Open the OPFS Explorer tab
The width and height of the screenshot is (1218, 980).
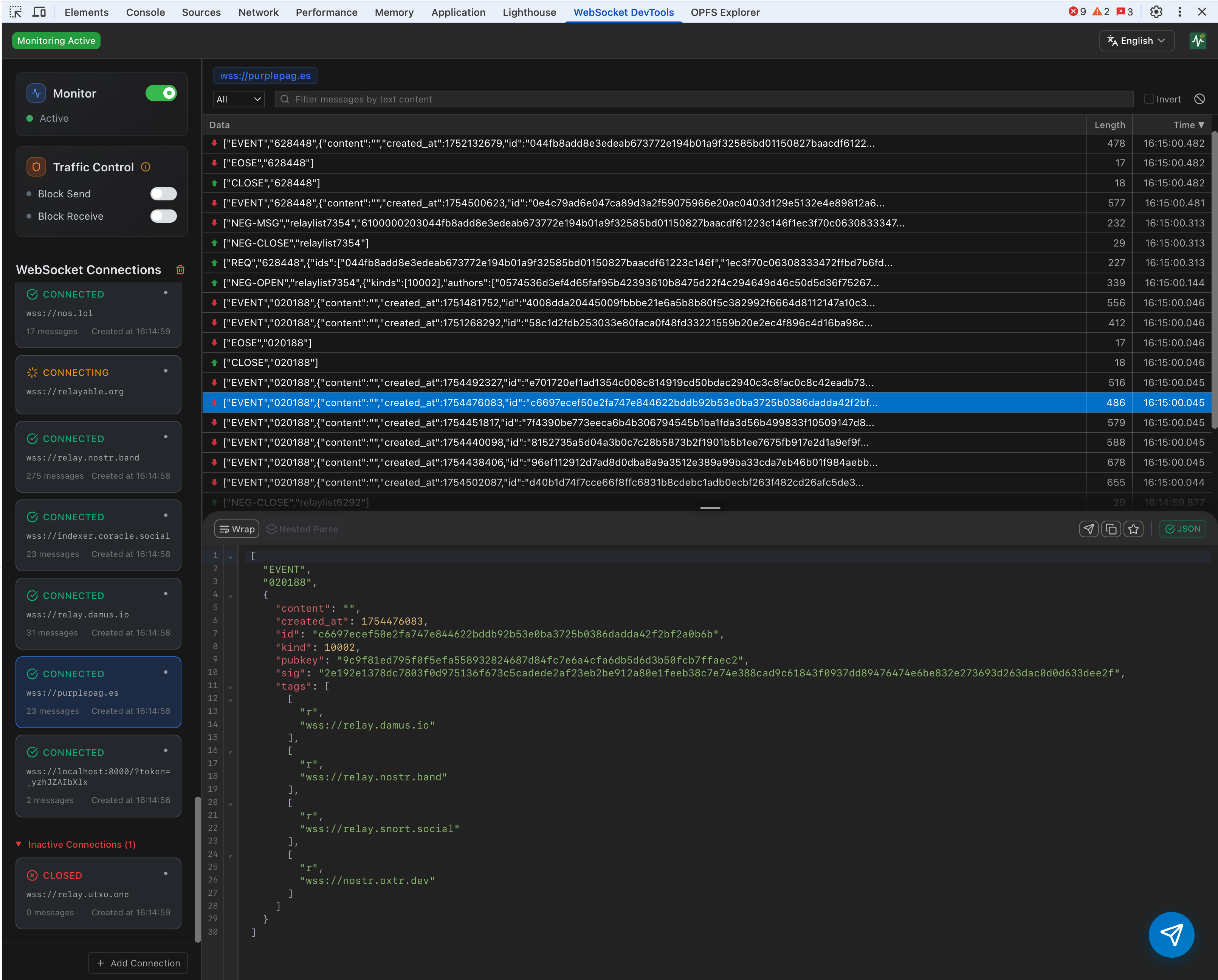(x=725, y=12)
